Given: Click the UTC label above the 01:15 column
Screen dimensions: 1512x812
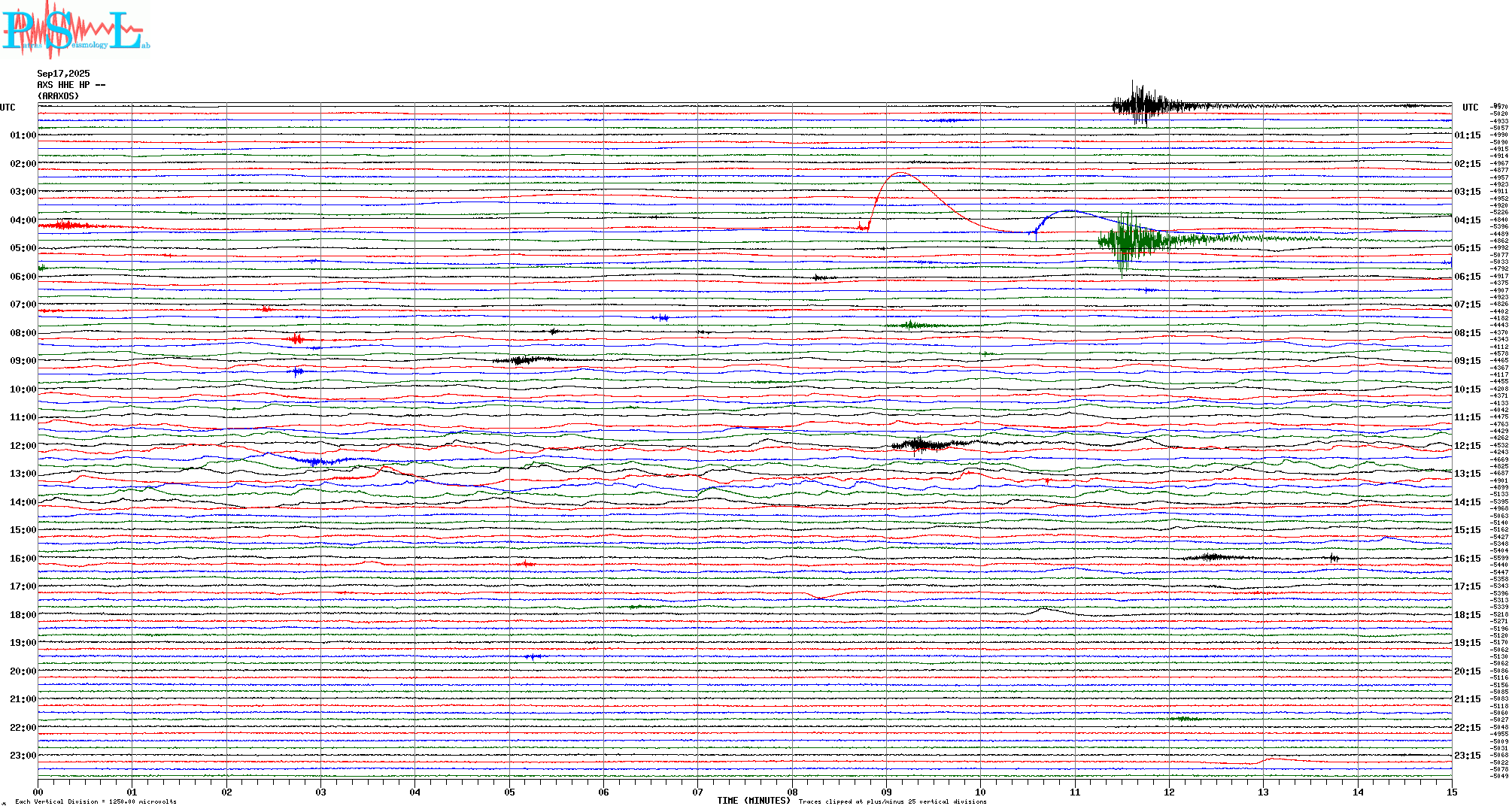Looking at the screenshot, I should tap(1470, 108).
